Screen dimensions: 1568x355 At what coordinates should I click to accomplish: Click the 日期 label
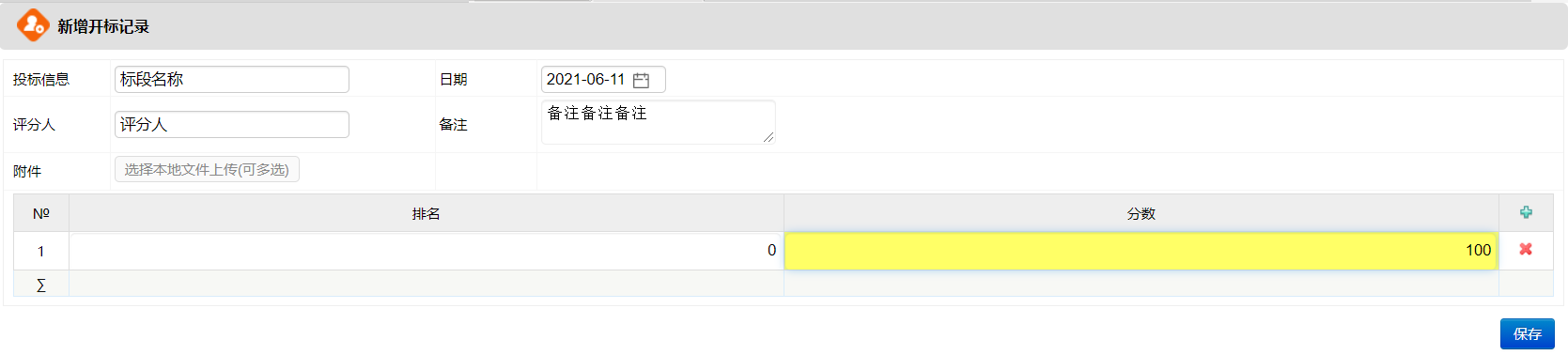tap(454, 80)
